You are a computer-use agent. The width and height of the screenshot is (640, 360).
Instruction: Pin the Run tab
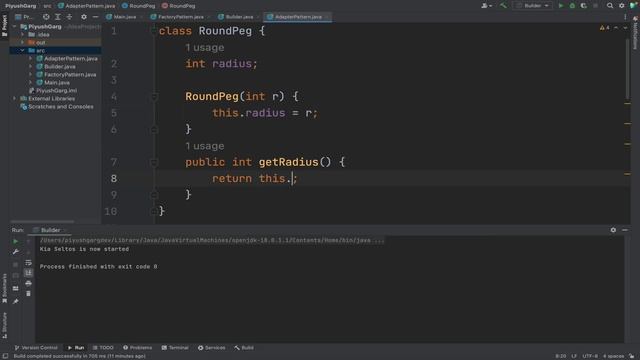coord(16,302)
